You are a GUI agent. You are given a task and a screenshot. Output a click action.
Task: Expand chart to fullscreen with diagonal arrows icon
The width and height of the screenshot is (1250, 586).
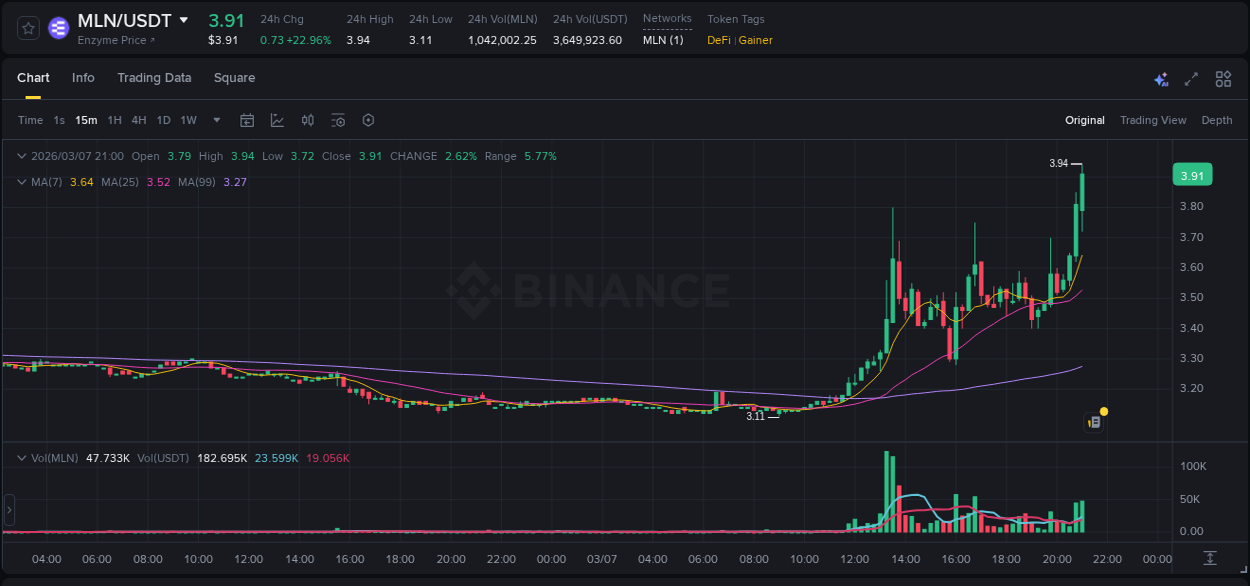[x=1190, y=78]
